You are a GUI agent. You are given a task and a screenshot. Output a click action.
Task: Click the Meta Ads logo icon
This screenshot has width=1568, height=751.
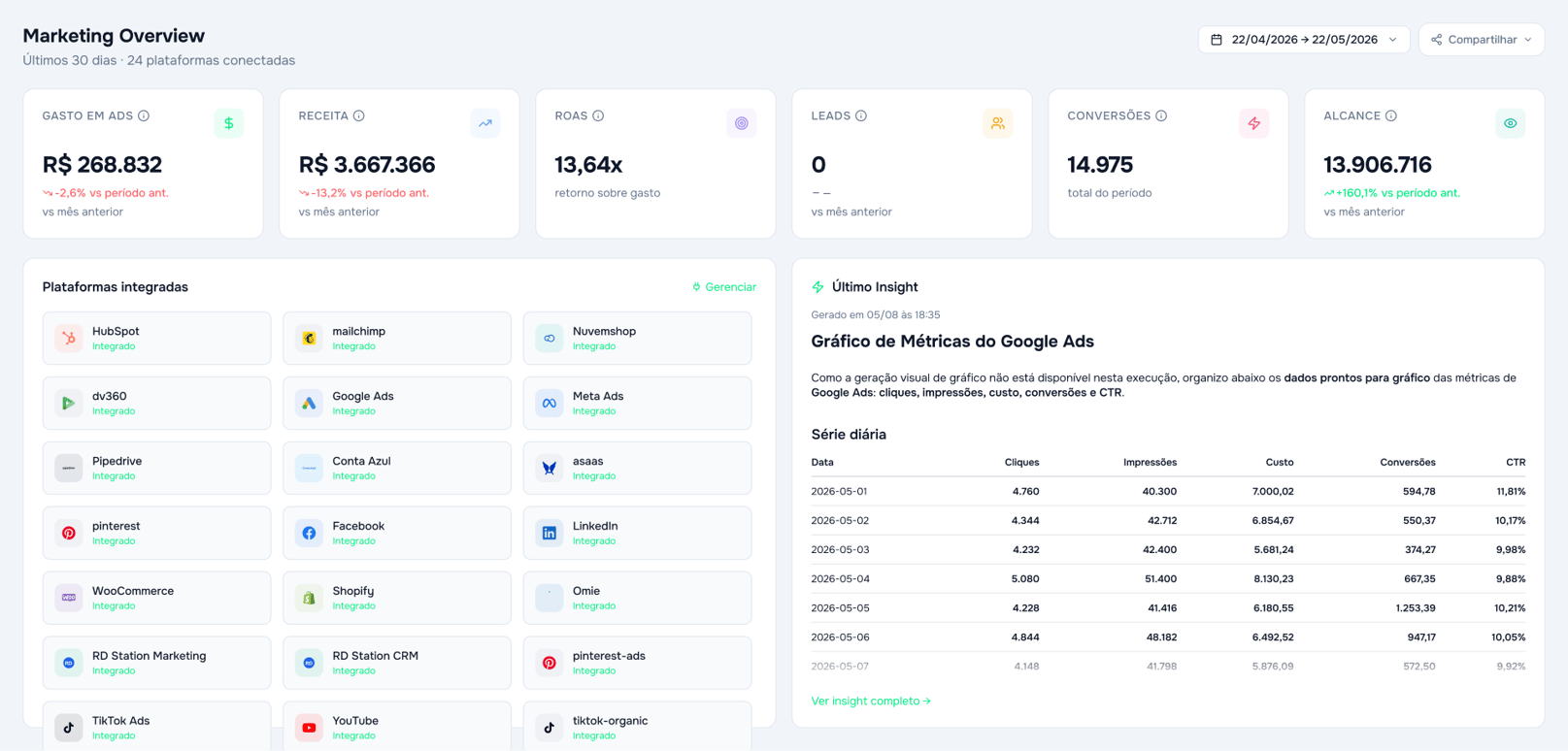pyautogui.click(x=550, y=404)
